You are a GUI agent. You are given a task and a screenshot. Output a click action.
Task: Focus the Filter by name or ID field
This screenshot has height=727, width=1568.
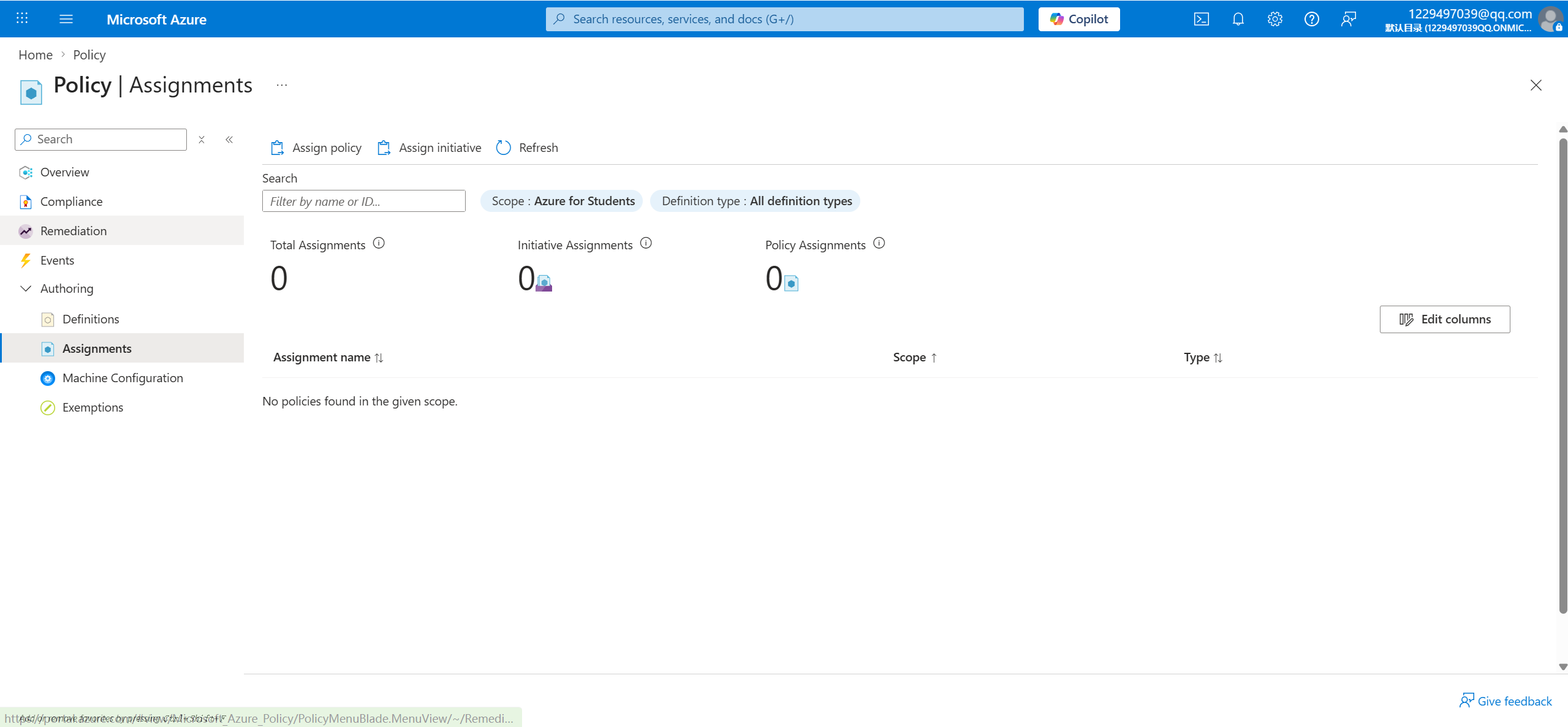pos(364,201)
